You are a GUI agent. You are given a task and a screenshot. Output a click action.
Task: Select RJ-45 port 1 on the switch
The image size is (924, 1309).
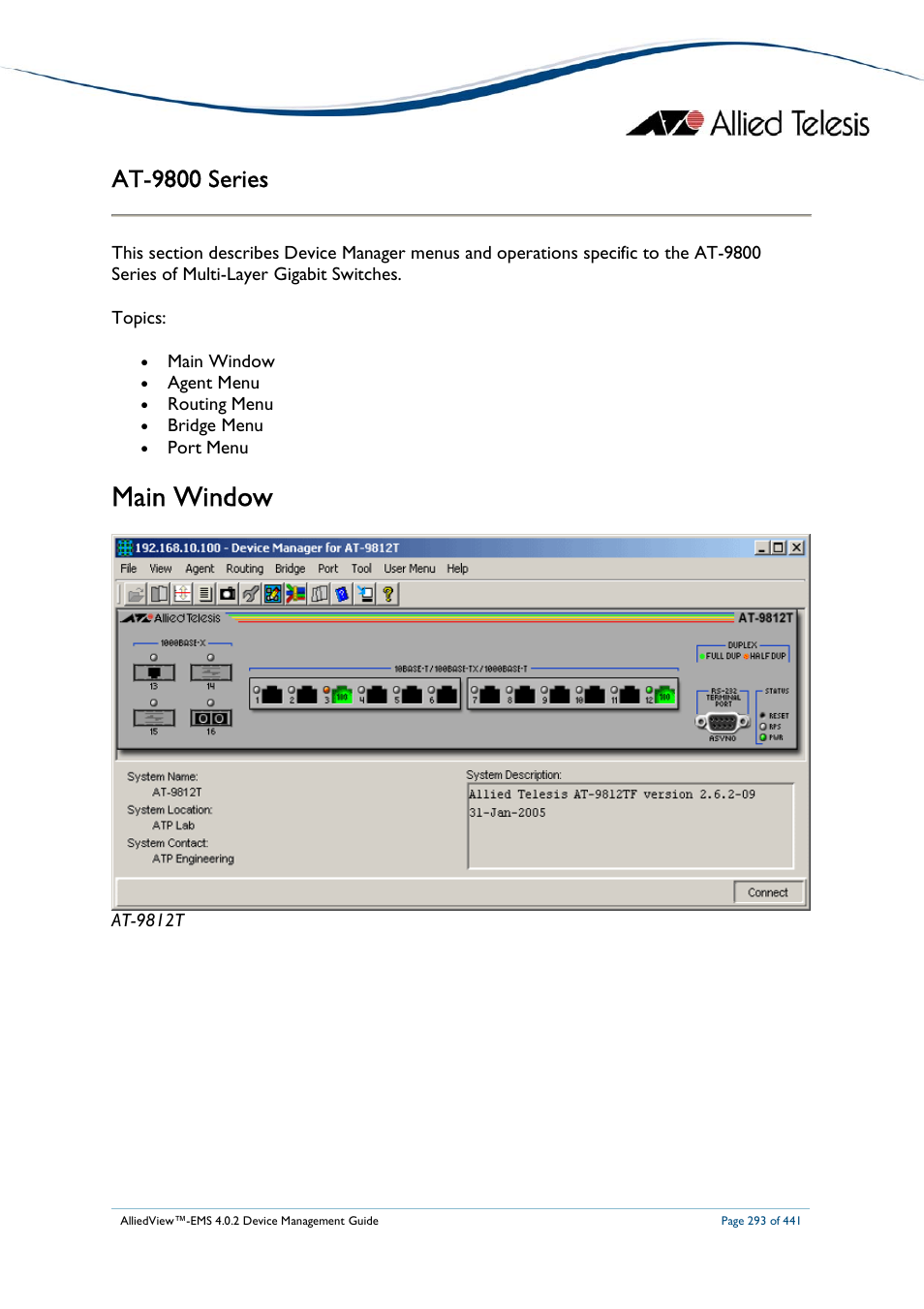(272, 695)
